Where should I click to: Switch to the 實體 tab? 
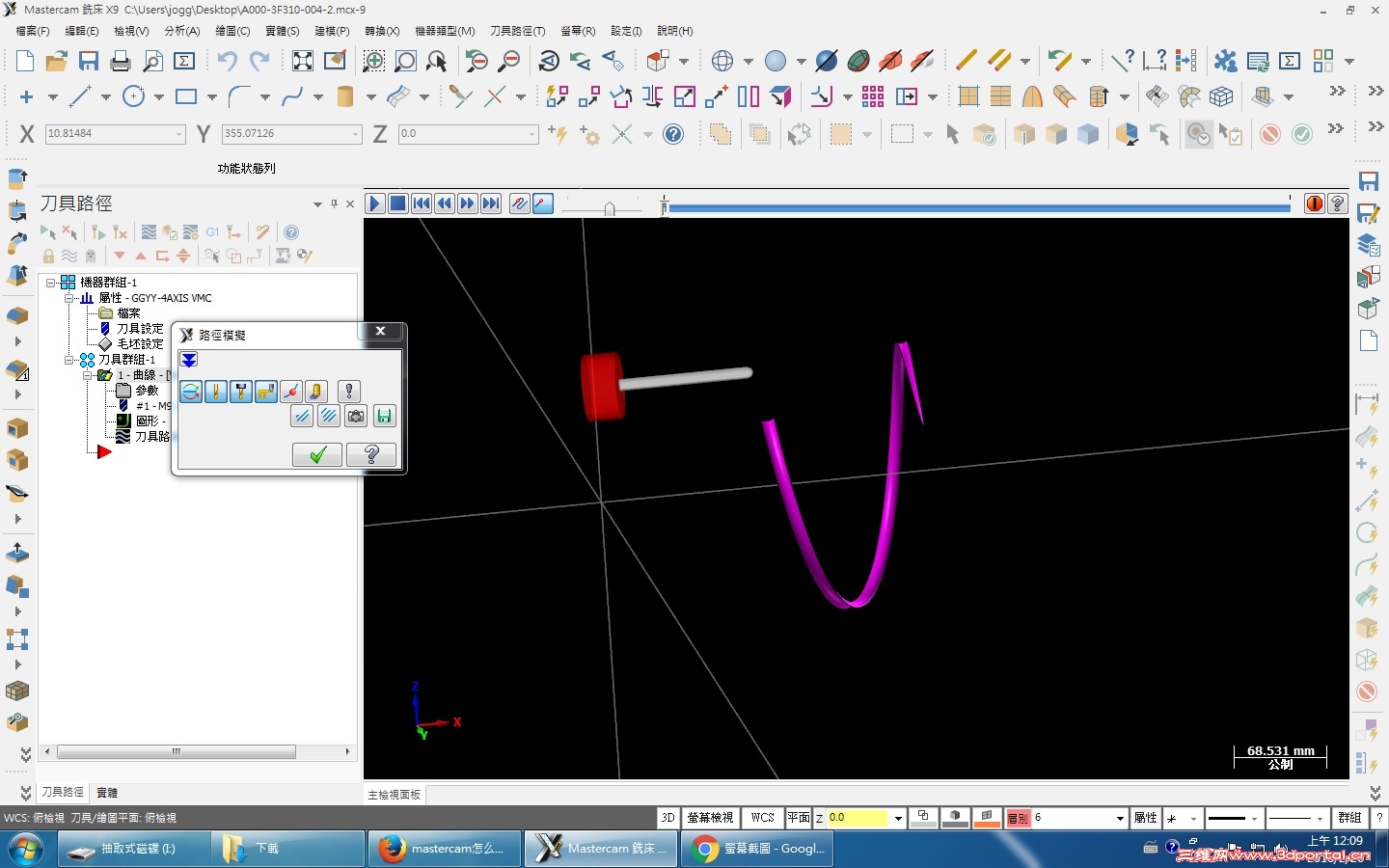[x=107, y=792]
